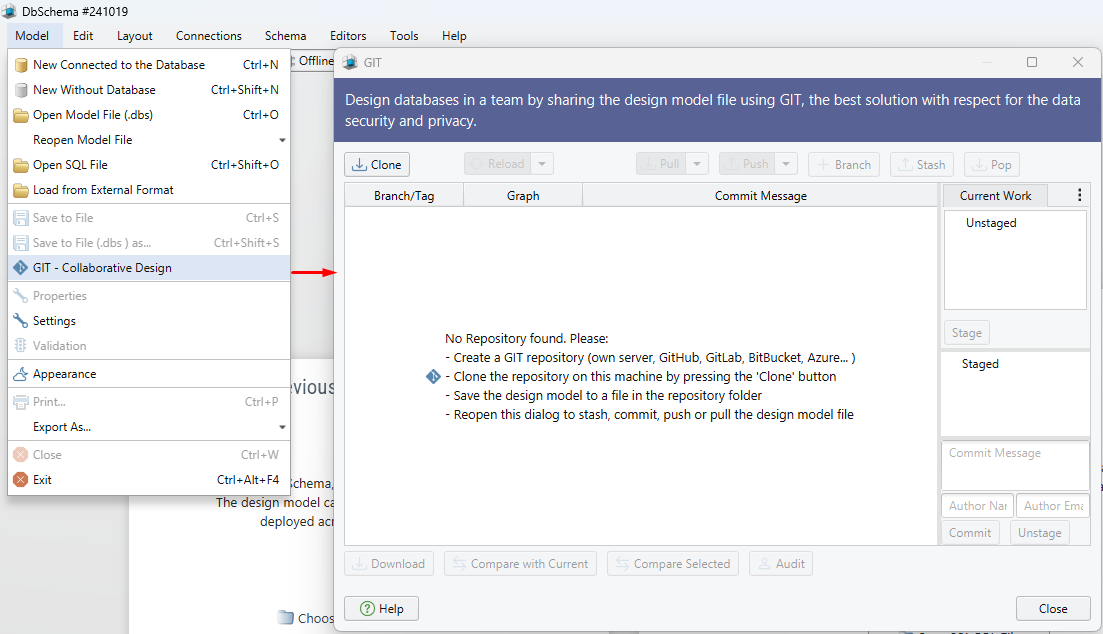The width and height of the screenshot is (1103, 634).
Task: Click the New Connected to the Database icon
Action: click(x=21, y=65)
